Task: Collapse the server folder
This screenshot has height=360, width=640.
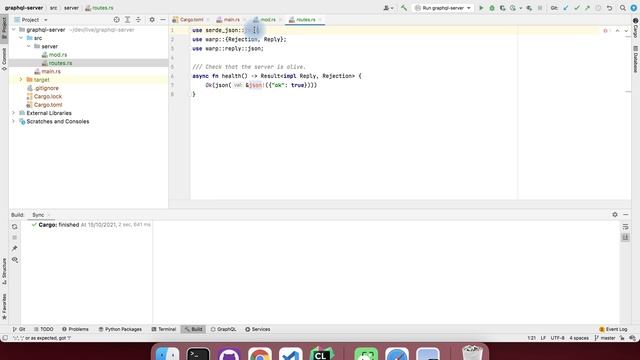Action: [29, 47]
